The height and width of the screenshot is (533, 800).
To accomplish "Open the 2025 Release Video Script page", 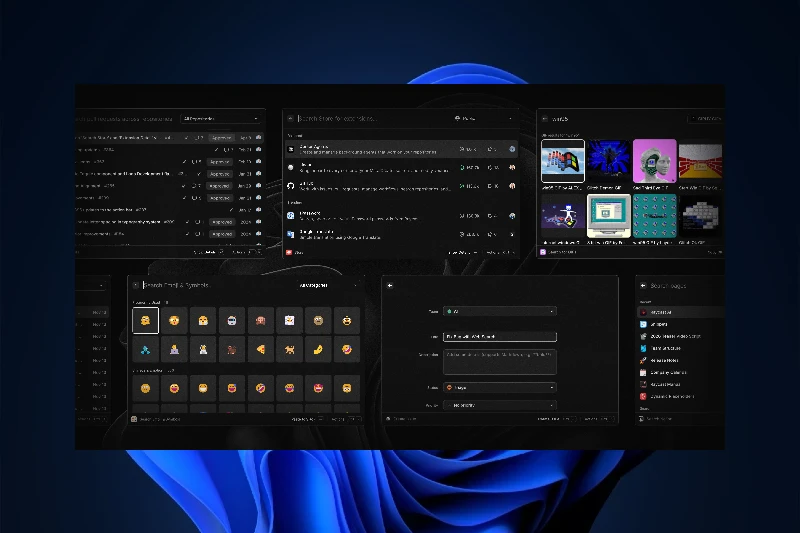I will (681, 336).
